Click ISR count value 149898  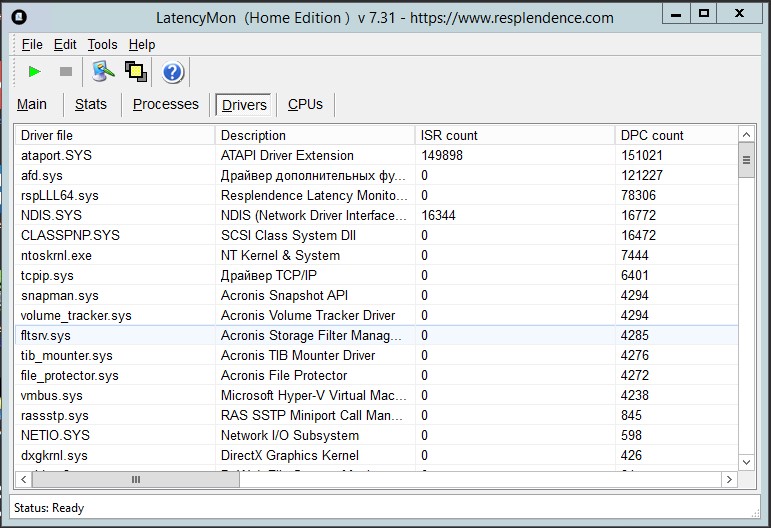[x=442, y=155]
